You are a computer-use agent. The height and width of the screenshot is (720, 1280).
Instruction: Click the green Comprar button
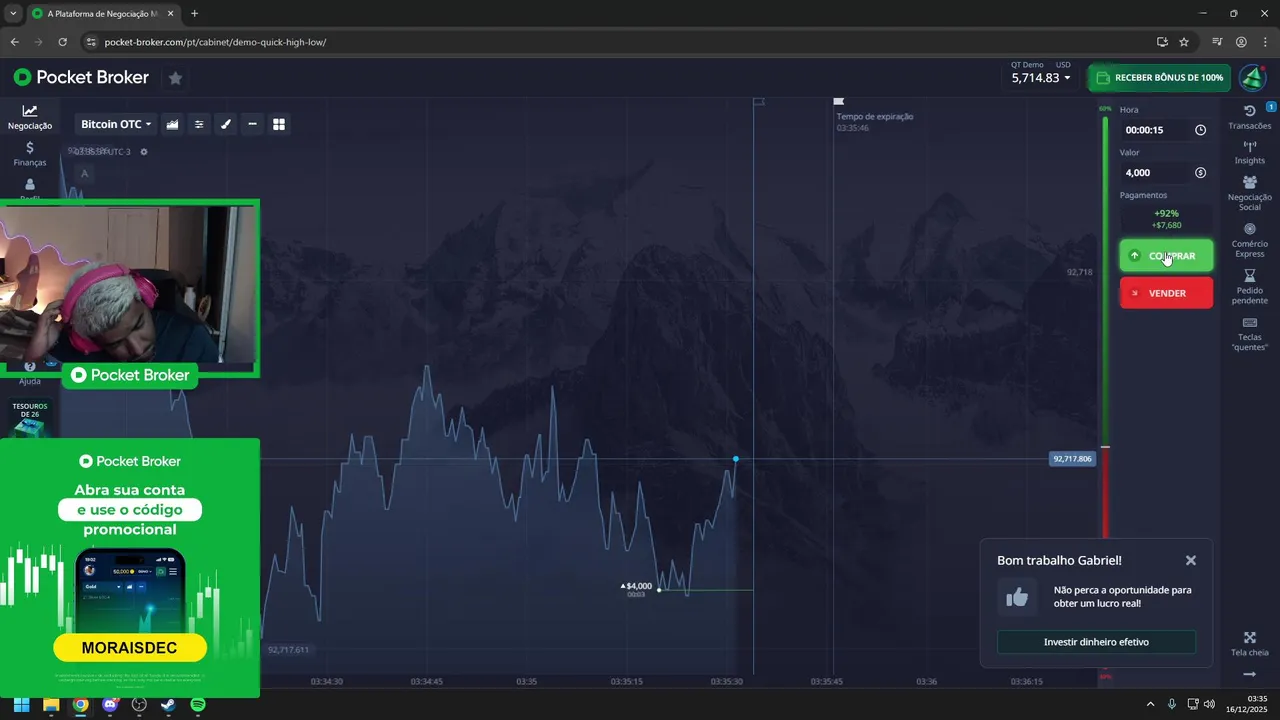pyautogui.click(x=1166, y=256)
